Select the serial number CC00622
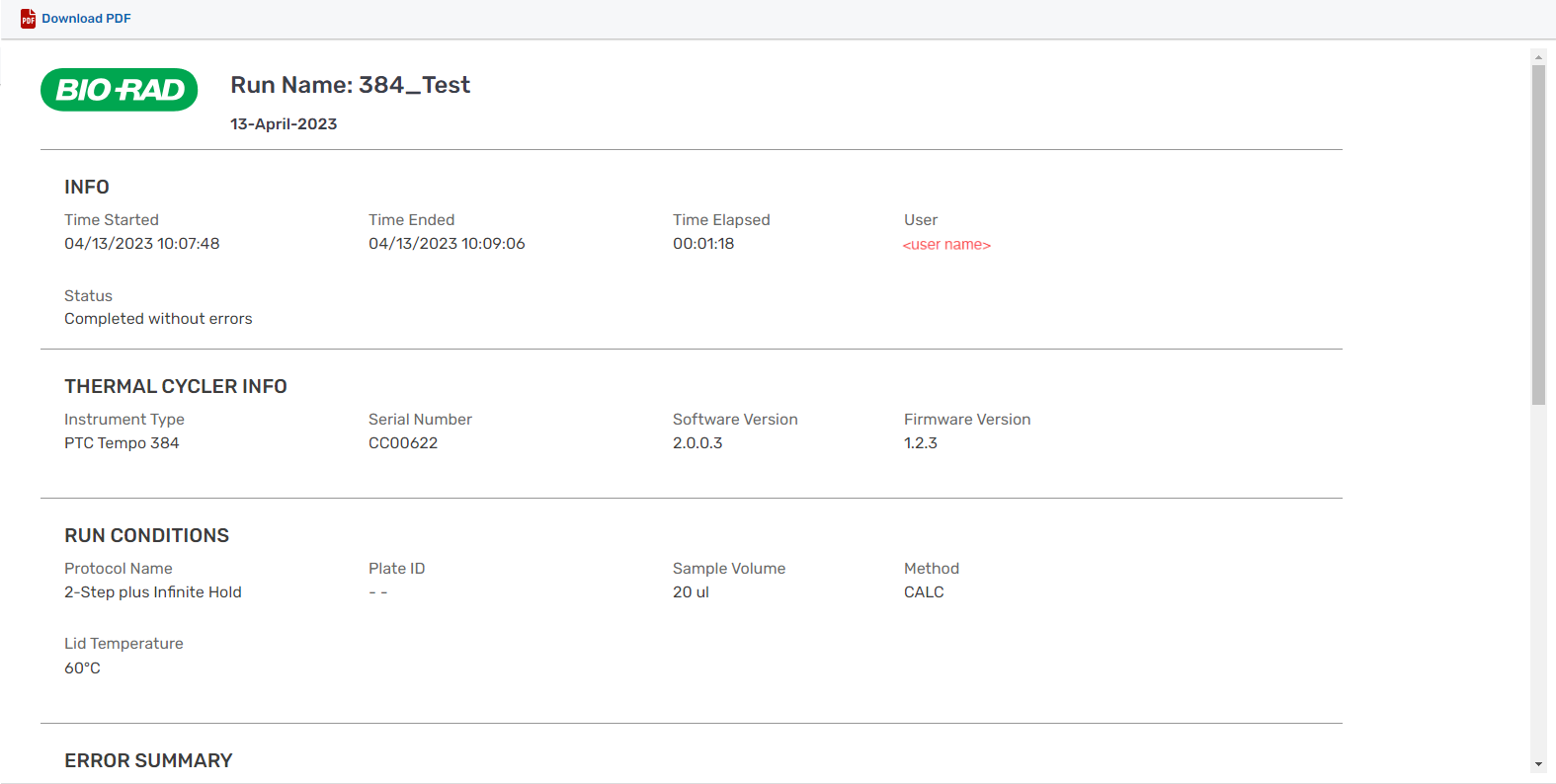1556x784 pixels. [x=403, y=443]
